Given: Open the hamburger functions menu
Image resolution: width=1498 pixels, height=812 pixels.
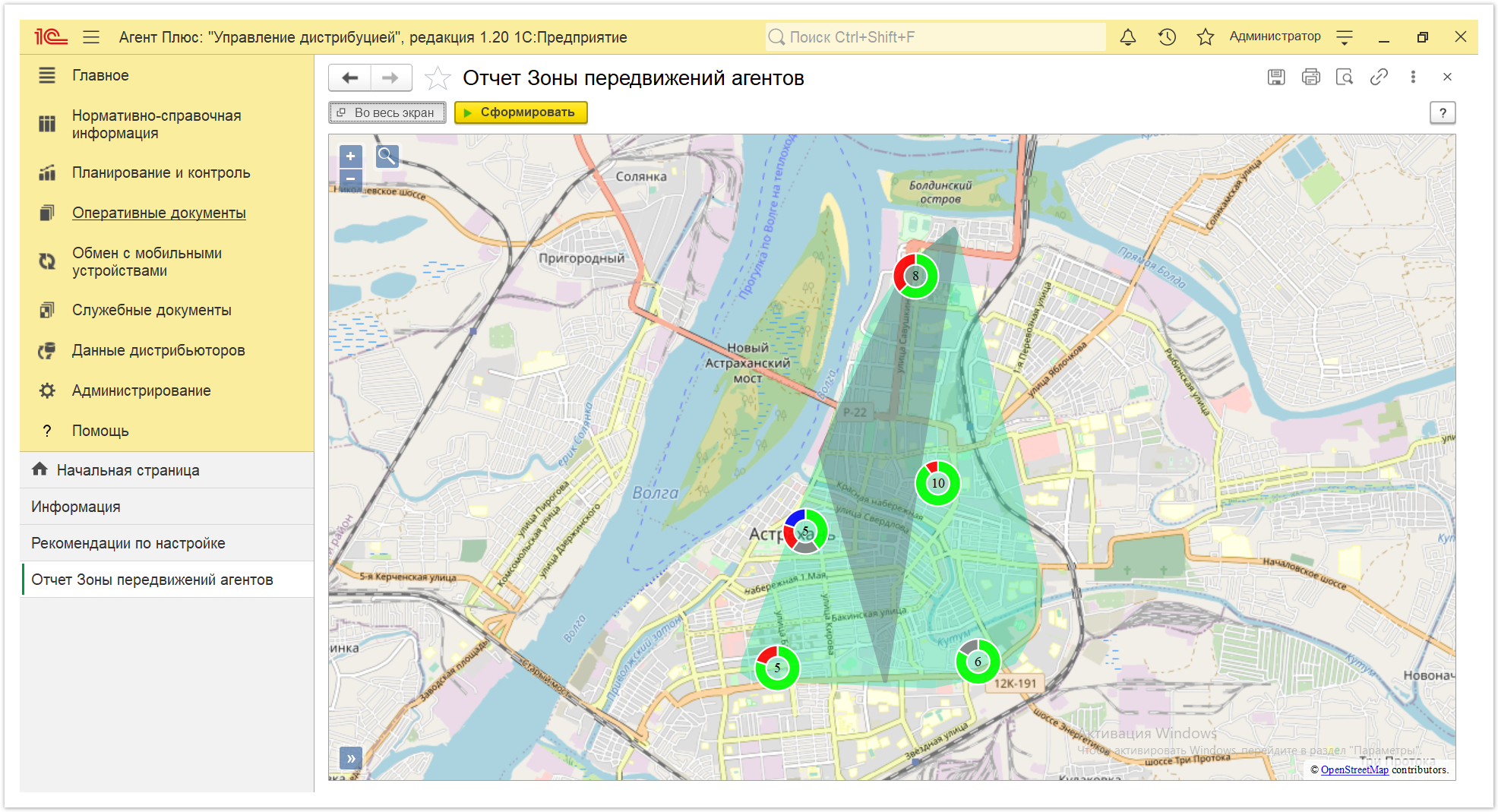Looking at the screenshot, I should (91, 36).
